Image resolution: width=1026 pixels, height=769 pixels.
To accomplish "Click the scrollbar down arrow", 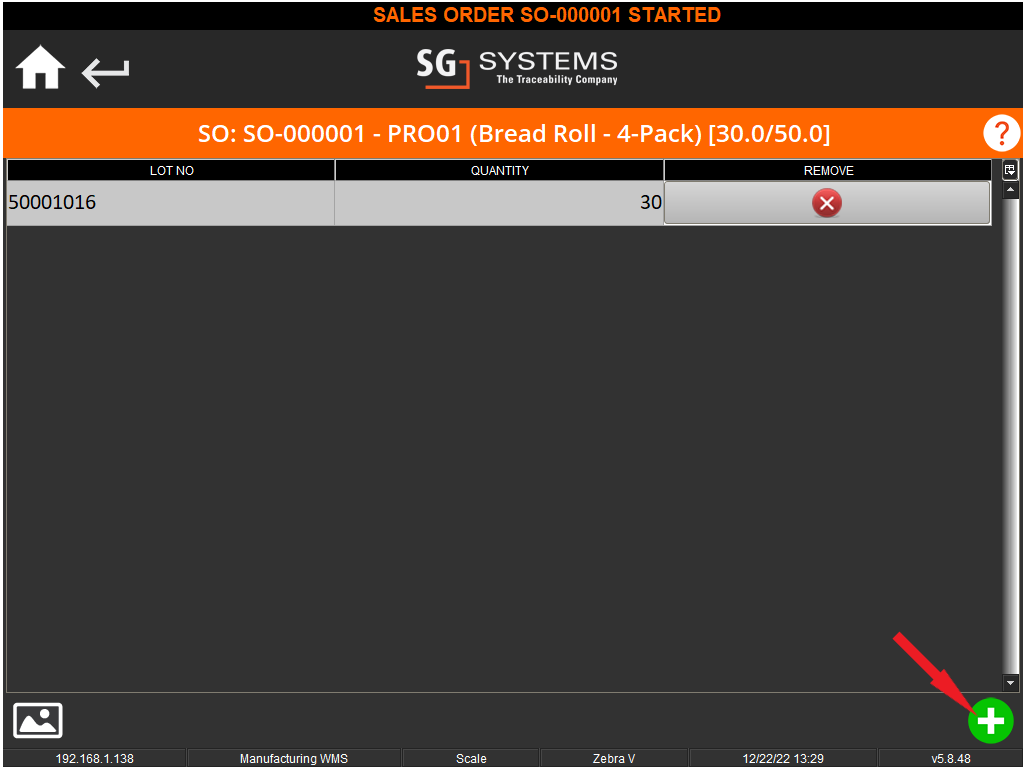I will point(1010,683).
